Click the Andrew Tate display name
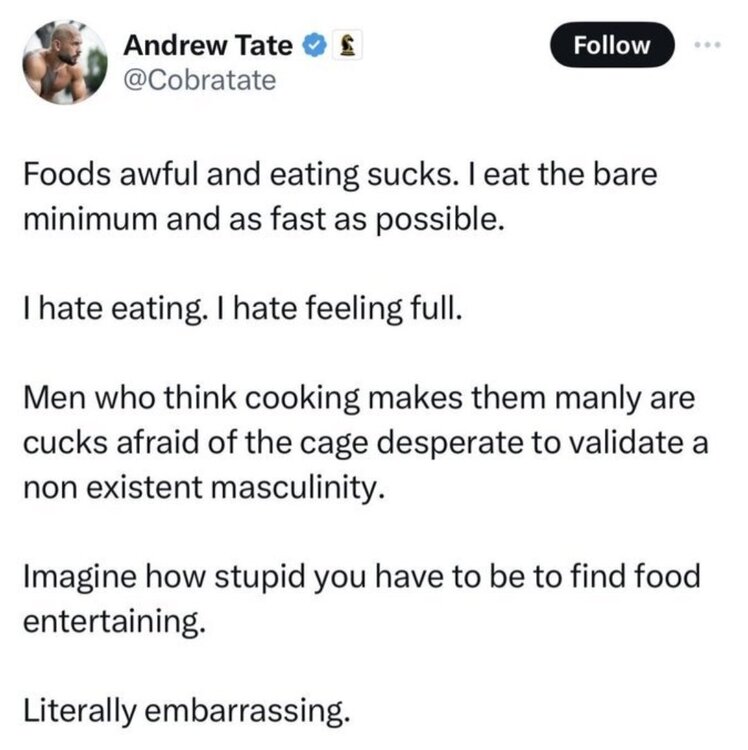This screenshot has width=748, height=750. tap(208, 45)
